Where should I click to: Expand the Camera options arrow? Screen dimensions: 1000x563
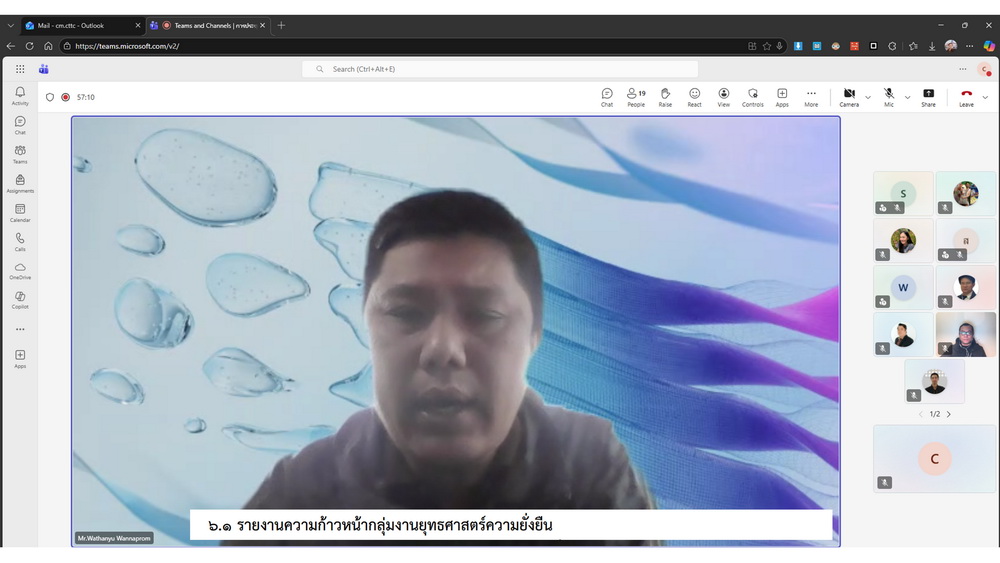tap(868, 97)
